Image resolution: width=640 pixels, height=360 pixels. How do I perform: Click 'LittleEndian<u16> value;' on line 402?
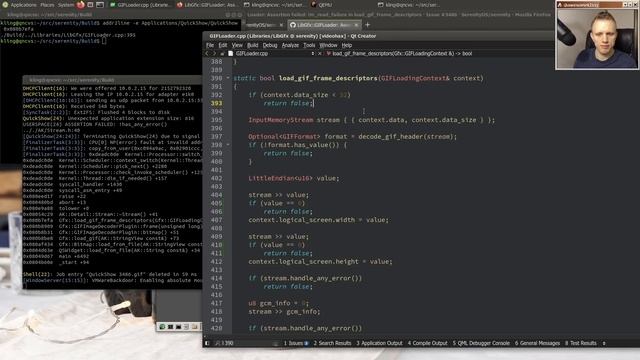293,178
